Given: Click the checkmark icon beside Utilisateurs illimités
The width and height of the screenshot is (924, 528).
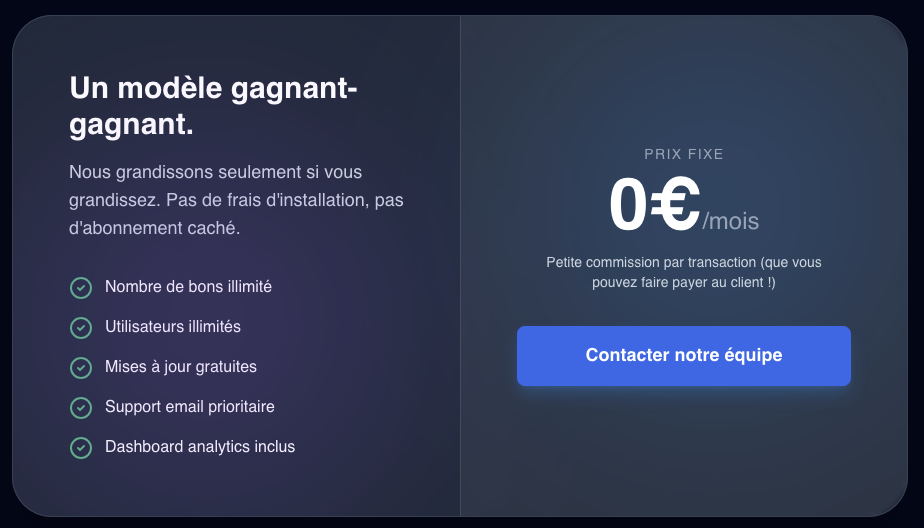Looking at the screenshot, I should pyautogui.click(x=81, y=328).
